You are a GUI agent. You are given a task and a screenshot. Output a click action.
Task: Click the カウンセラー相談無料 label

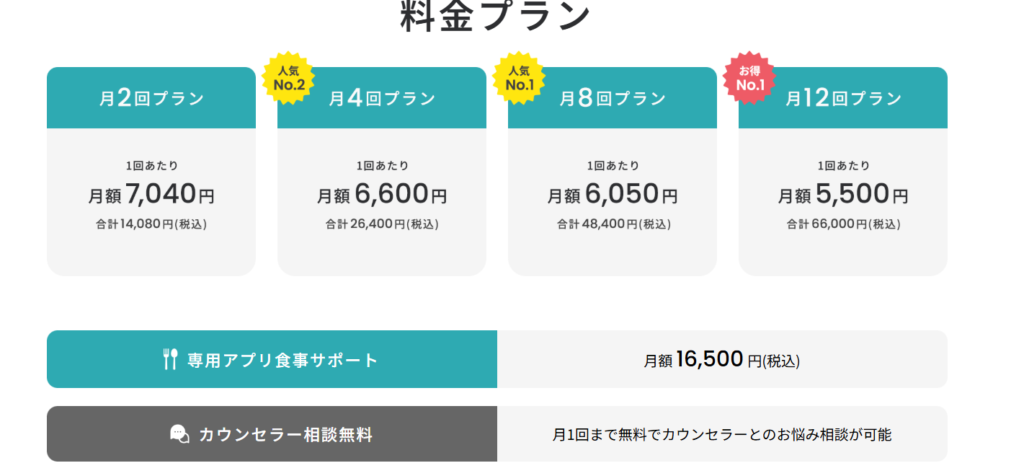[285, 434]
